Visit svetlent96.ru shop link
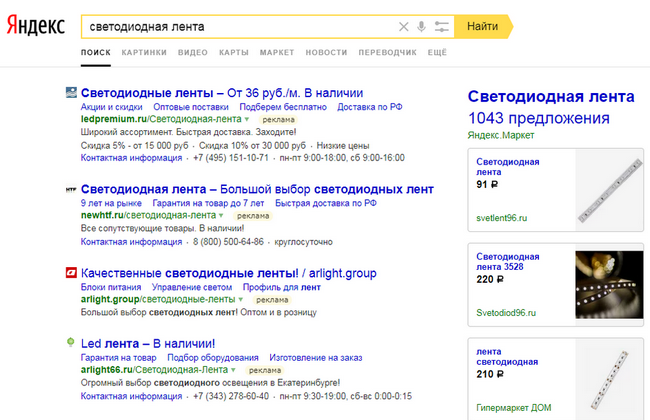 502,218
